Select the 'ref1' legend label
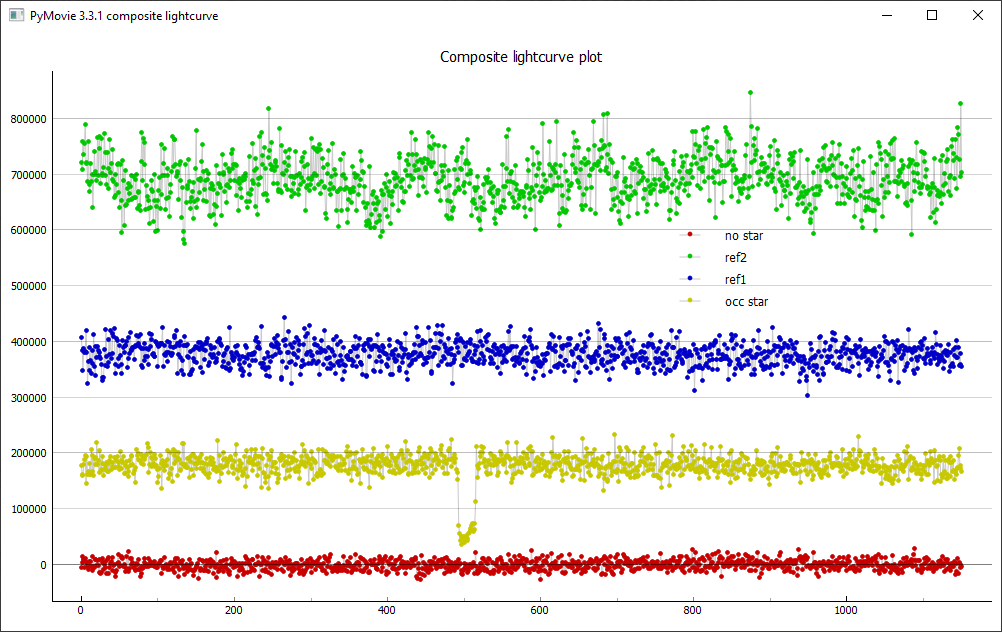 point(736,280)
